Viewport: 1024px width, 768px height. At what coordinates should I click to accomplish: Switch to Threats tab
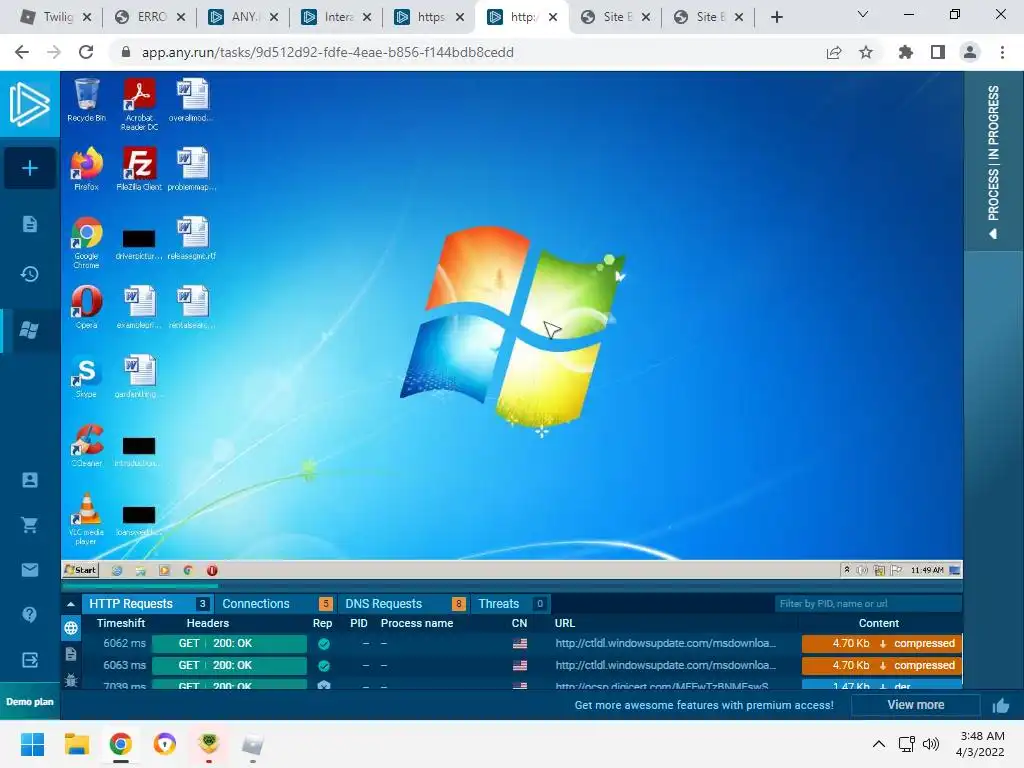[x=511, y=604]
